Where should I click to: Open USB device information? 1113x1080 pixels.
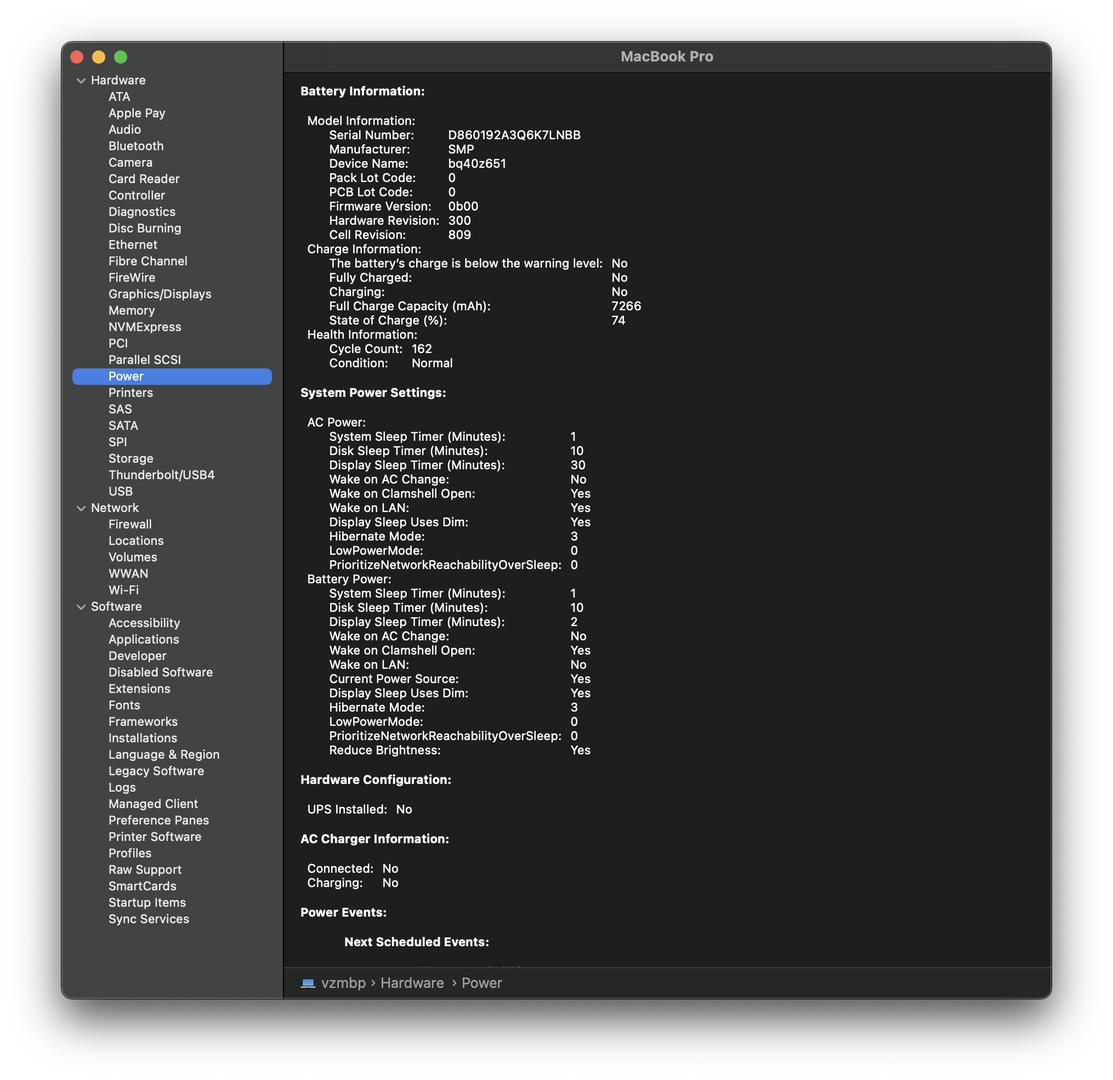121,492
